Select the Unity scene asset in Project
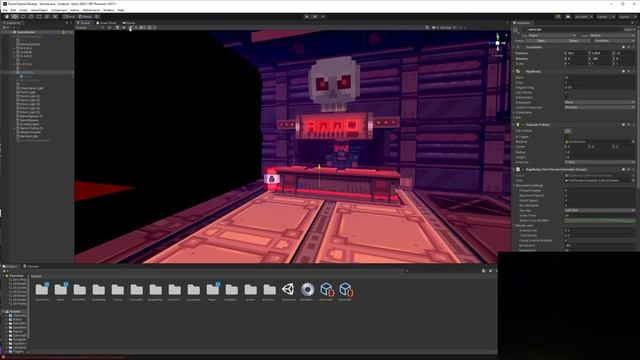This screenshot has width=640, height=360. pos(288,289)
